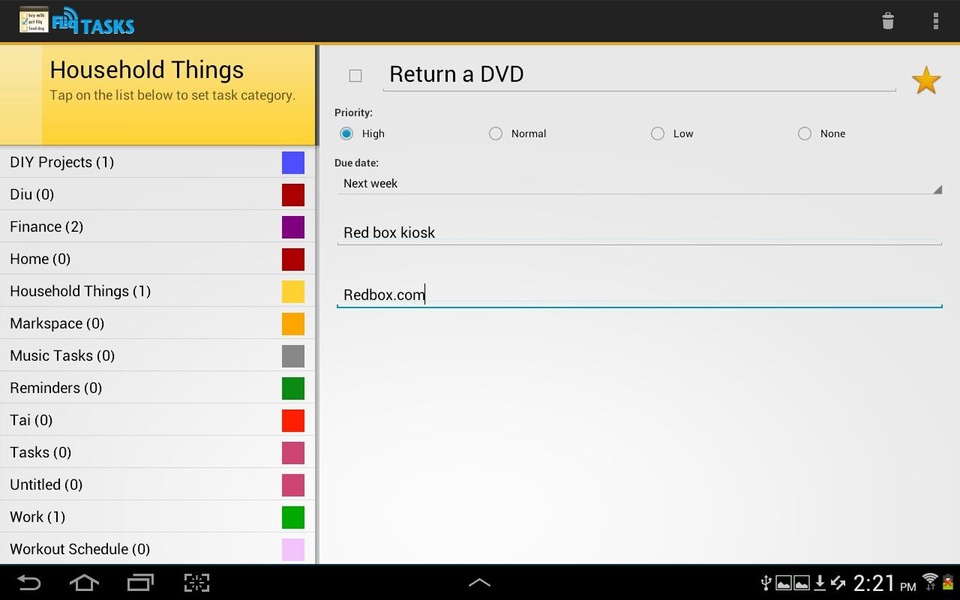The height and width of the screenshot is (600, 960).
Task: Go to the Android home screen icon
Action: coord(84,582)
